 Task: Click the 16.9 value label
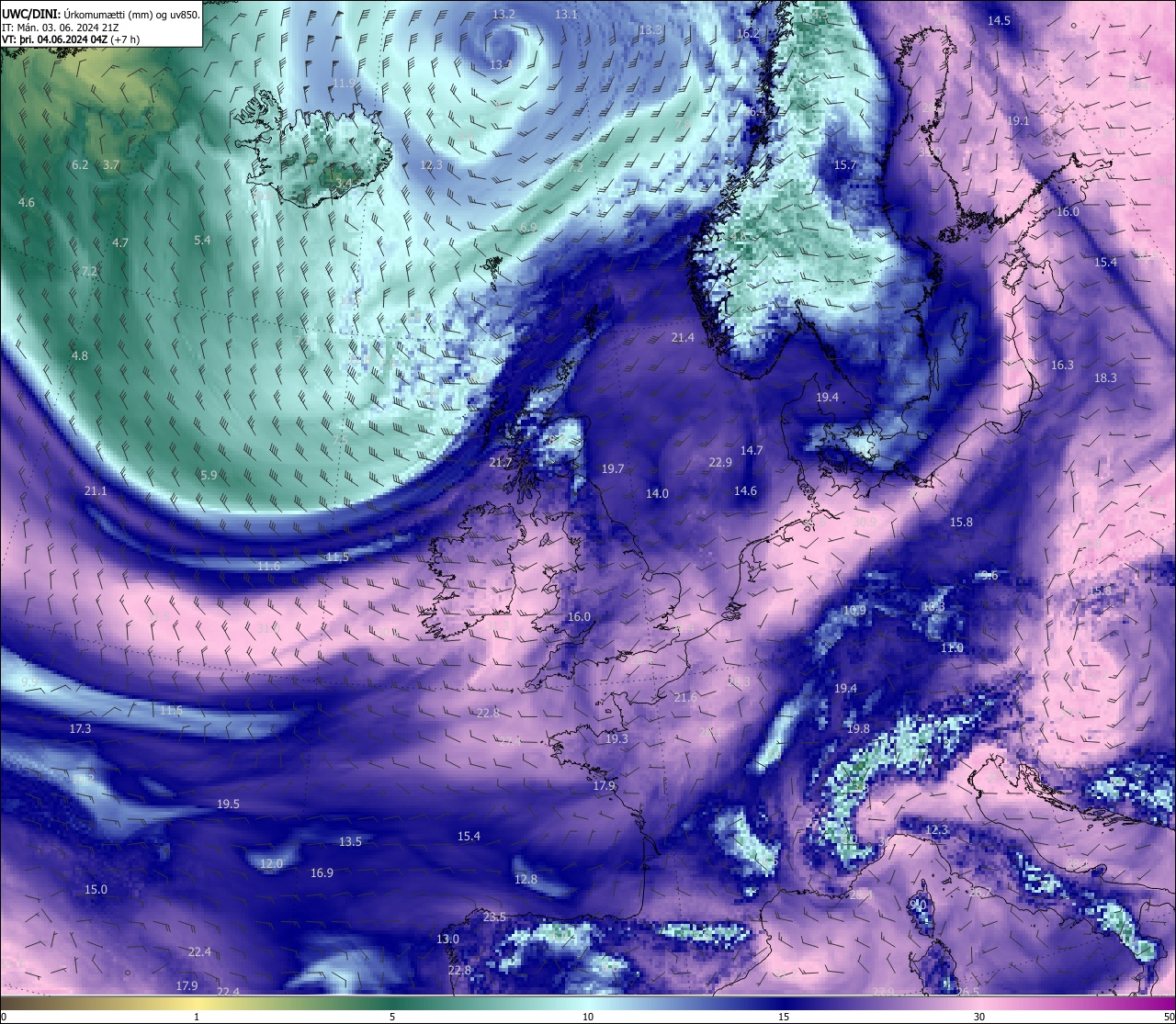click(x=322, y=872)
